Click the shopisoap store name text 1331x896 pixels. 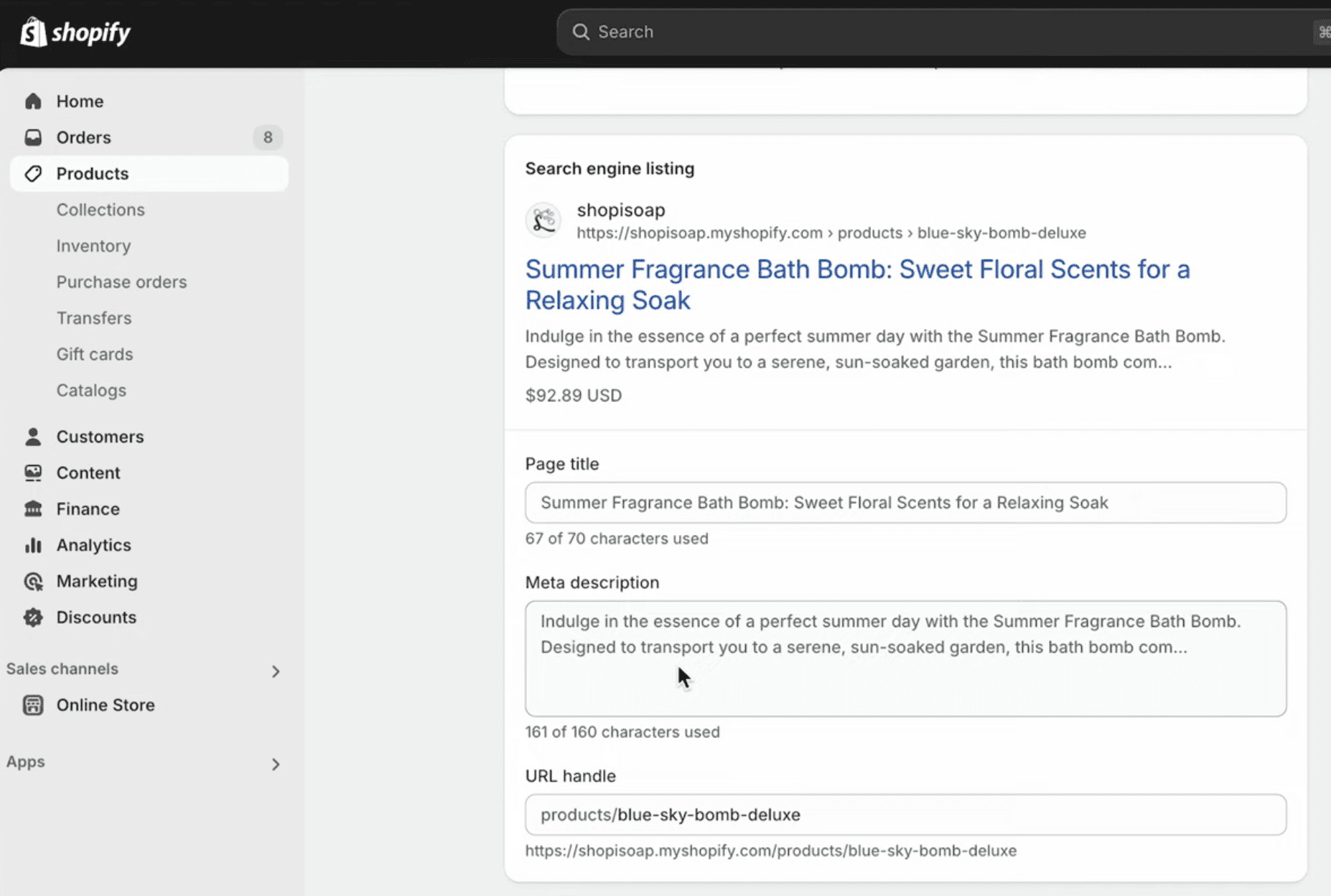coord(621,210)
